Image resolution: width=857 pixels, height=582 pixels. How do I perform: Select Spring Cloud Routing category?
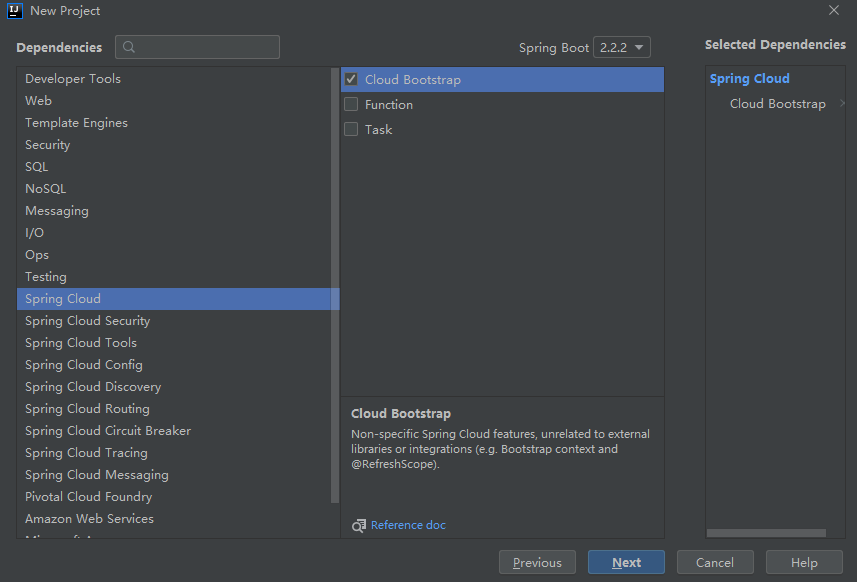[174, 409]
